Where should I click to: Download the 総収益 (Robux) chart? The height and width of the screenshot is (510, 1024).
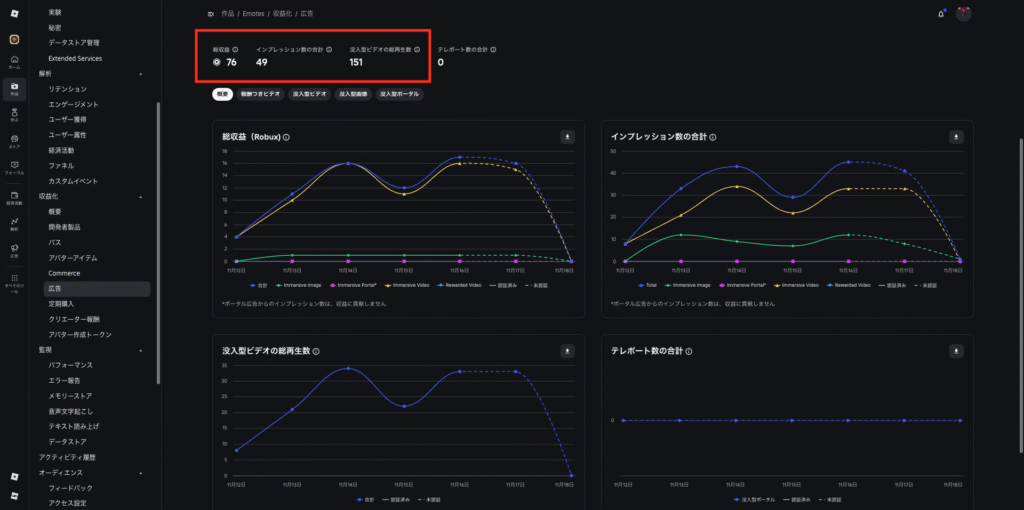click(567, 137)
